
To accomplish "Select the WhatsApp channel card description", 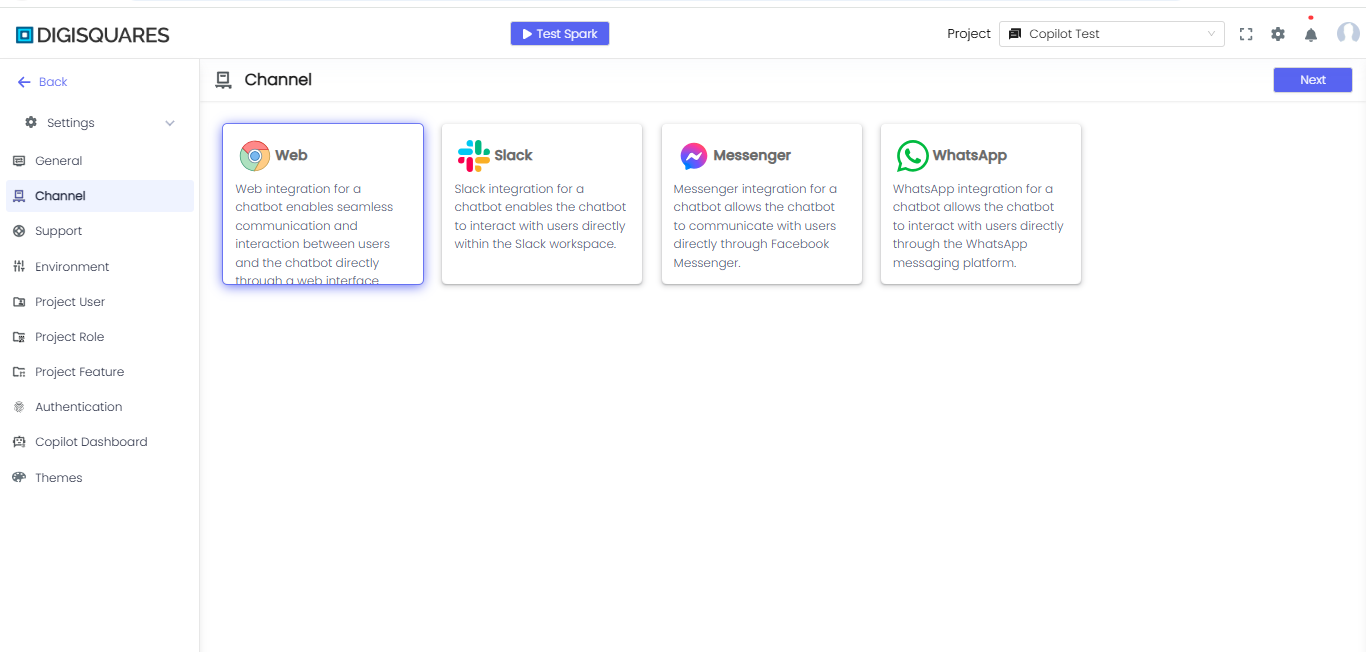I will tap(978, 226).
